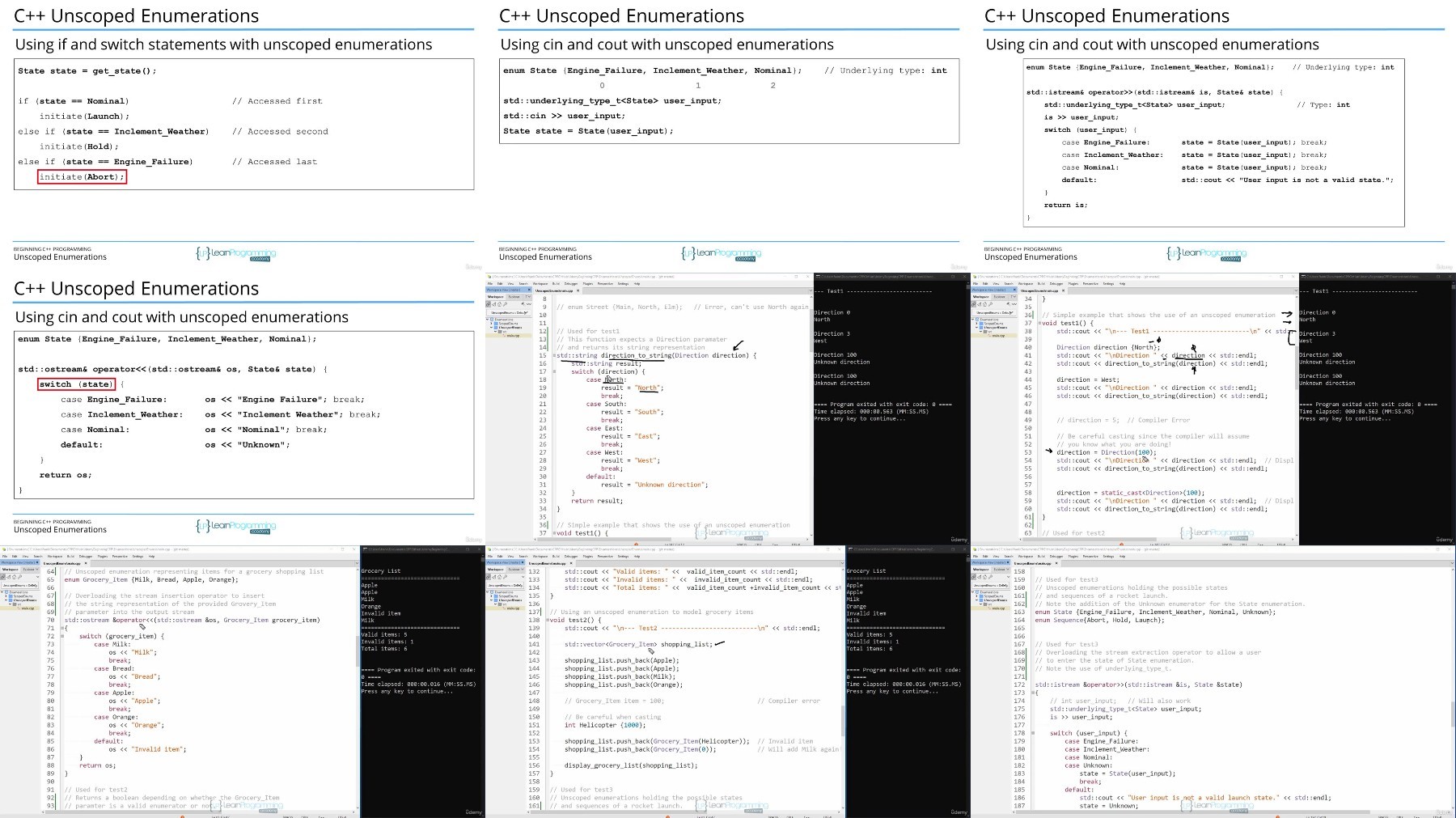Switch to Workspace tab in the test1 window

[x=980, y=297]
